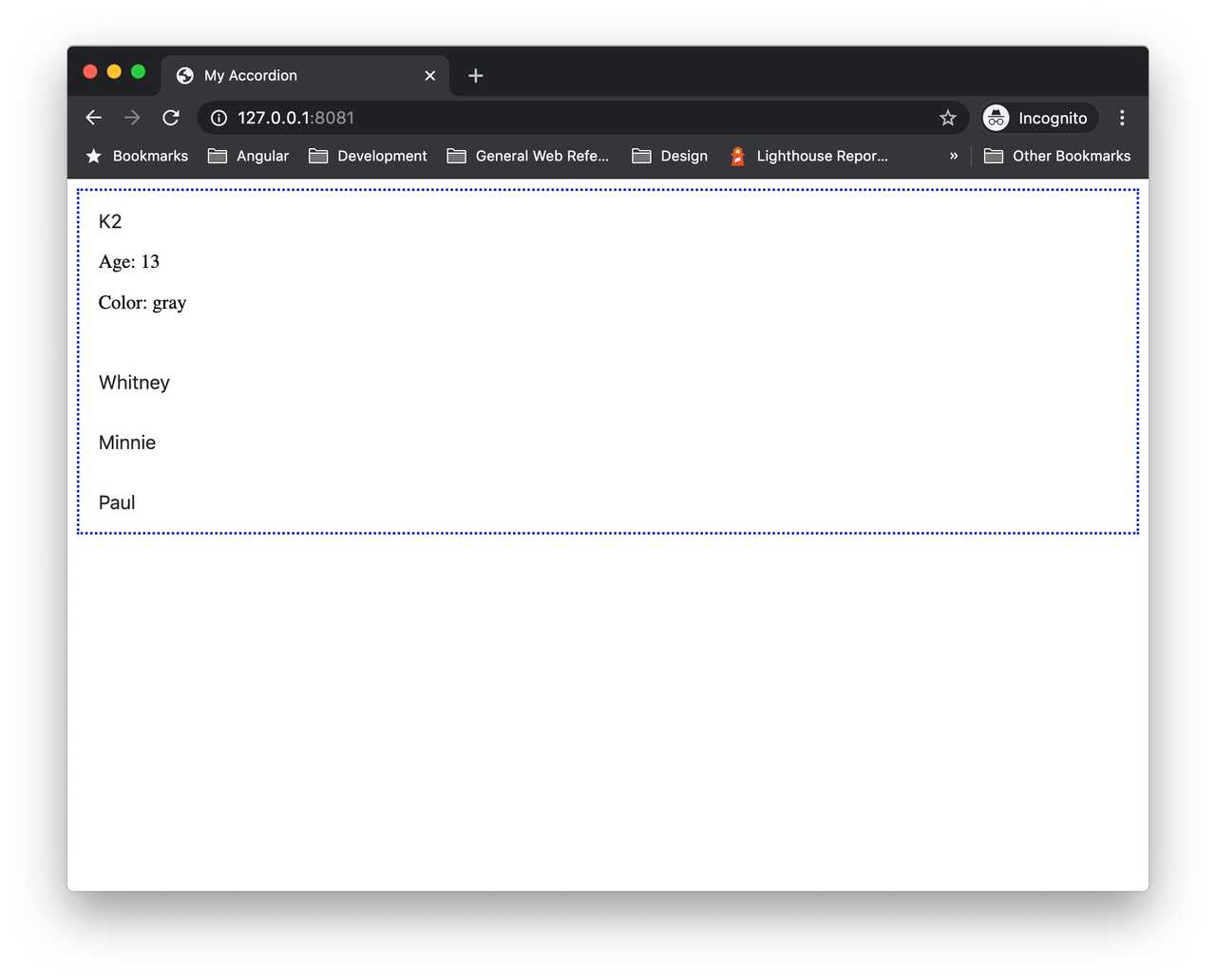
Task: Expand the Paul accordion section
Action: pos(116,502)
